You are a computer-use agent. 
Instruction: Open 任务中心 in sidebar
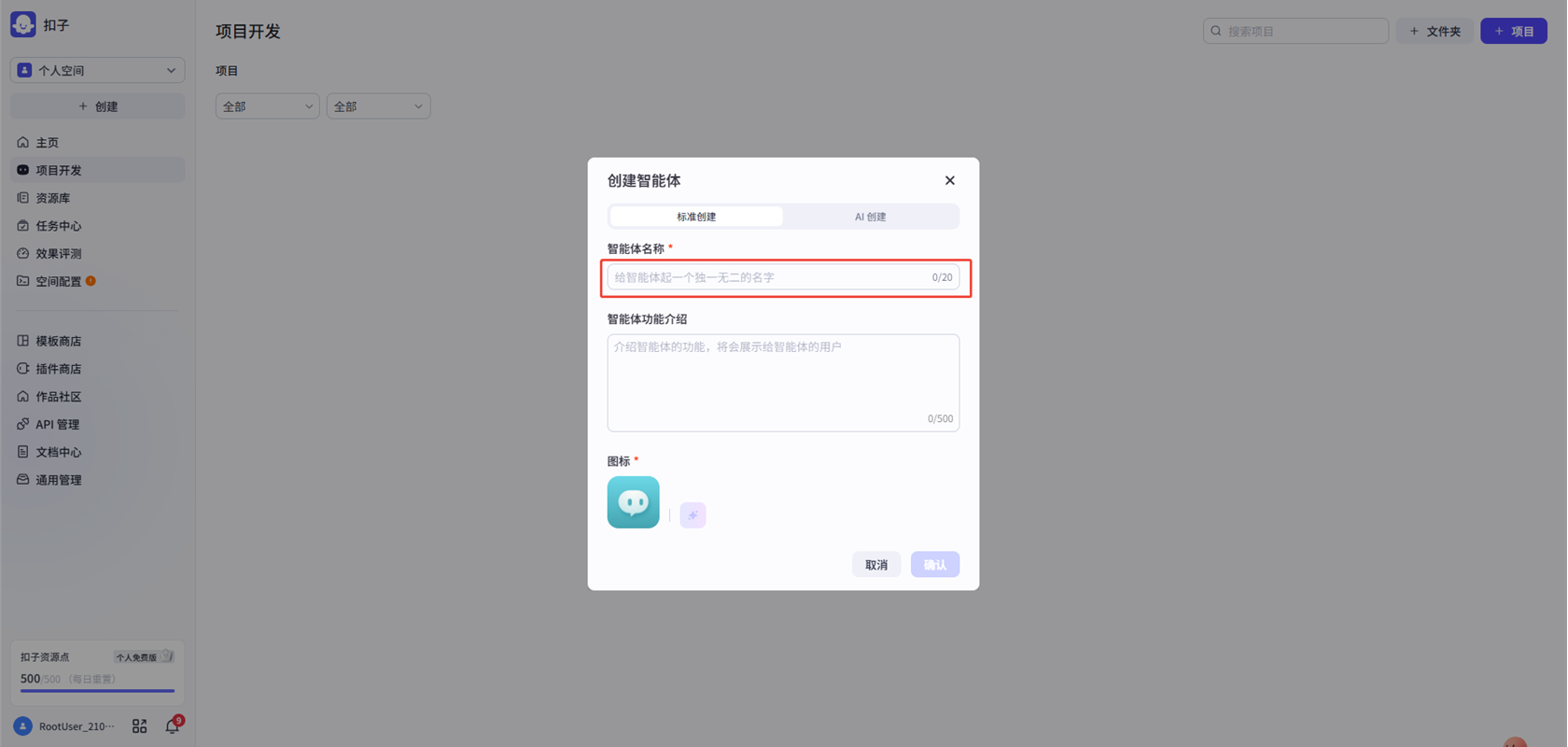[98, 226]
